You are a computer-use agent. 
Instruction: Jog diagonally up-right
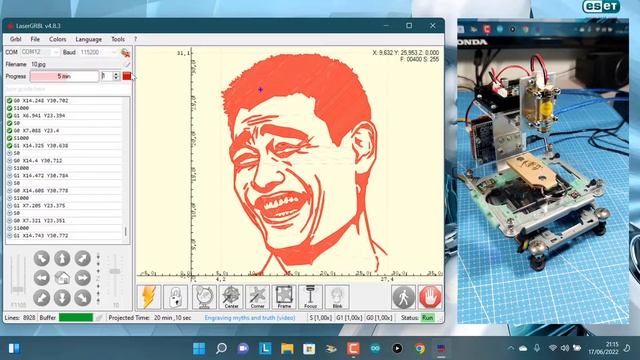[x=82, y=258]
